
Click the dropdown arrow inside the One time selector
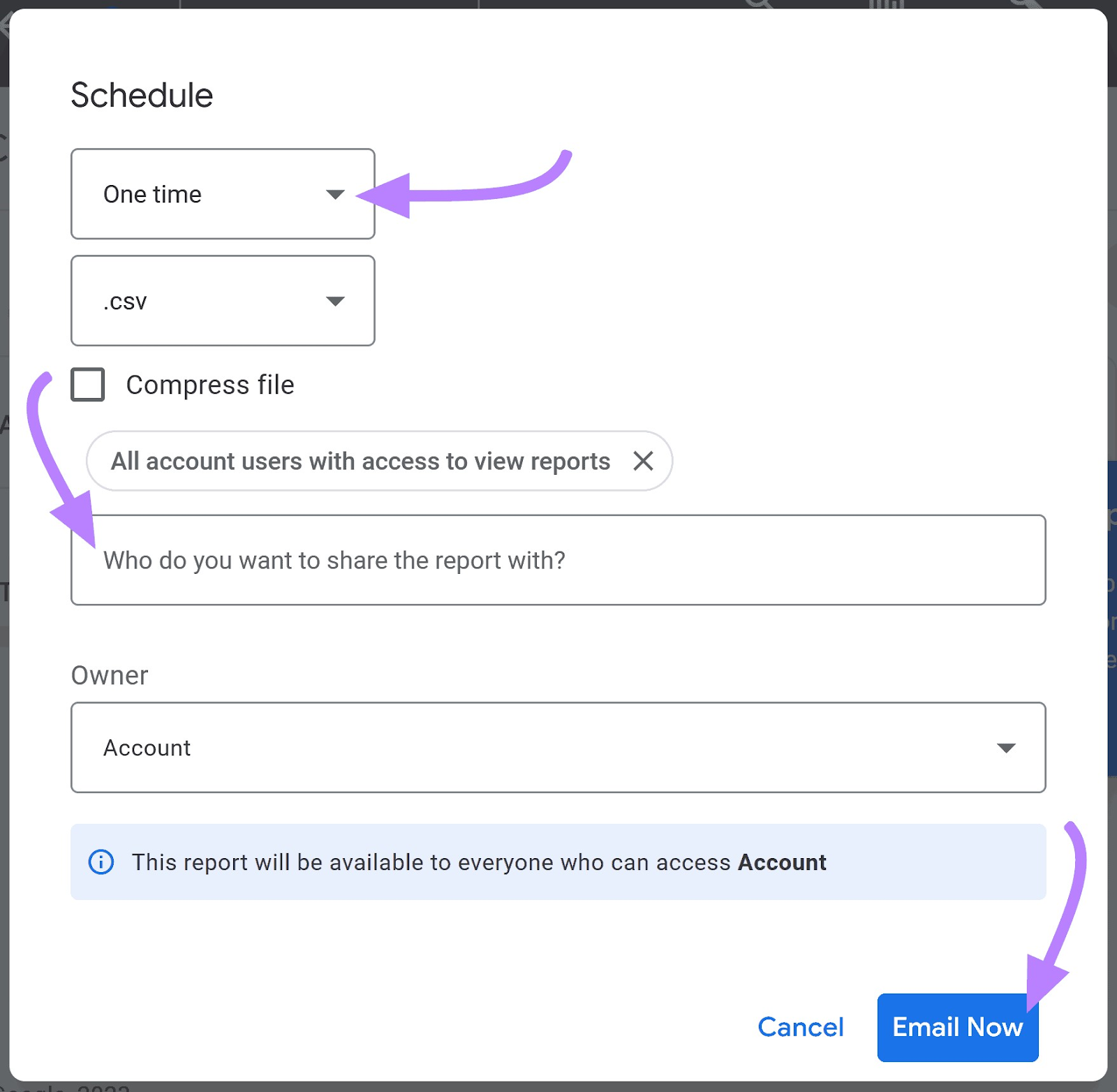336,195
